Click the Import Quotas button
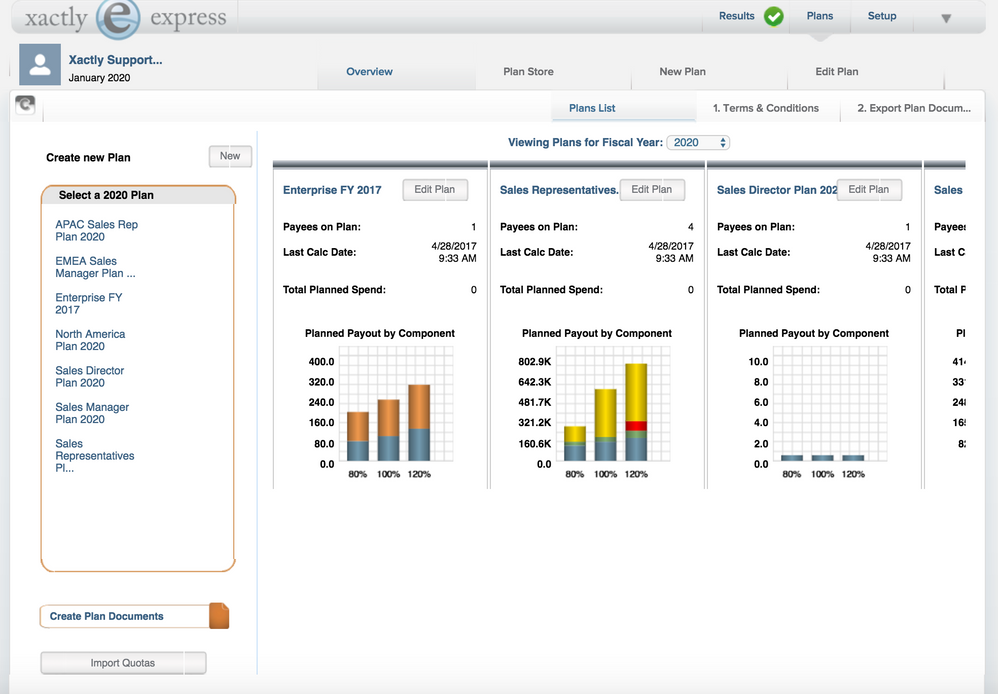The height and width of the screenshot is (694, 998). tap(123, 663)
